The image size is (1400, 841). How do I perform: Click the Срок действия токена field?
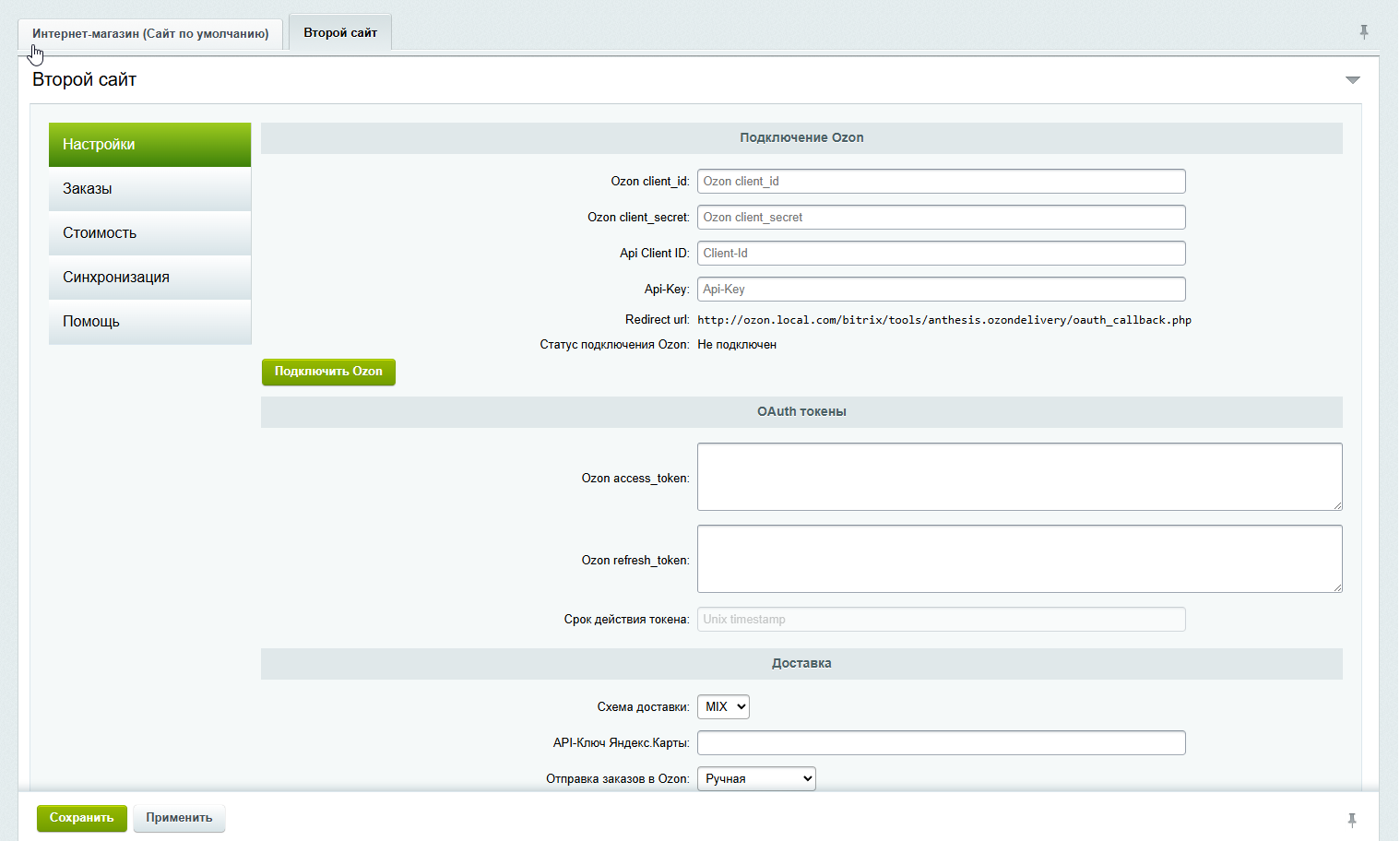click(941, 620)
